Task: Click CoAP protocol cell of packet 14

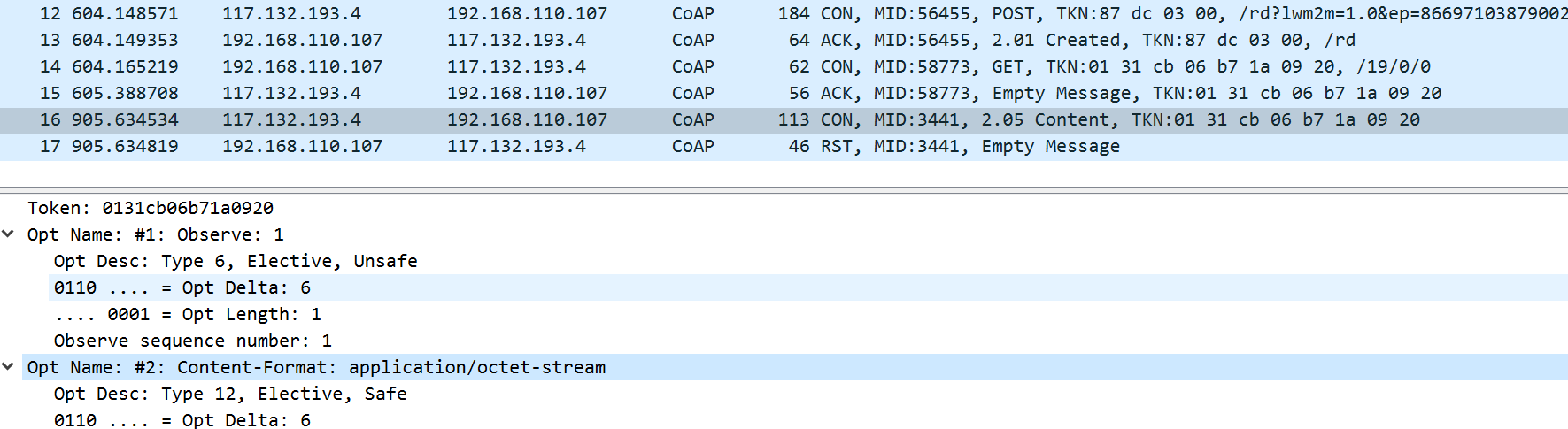Action: [693, 66]
